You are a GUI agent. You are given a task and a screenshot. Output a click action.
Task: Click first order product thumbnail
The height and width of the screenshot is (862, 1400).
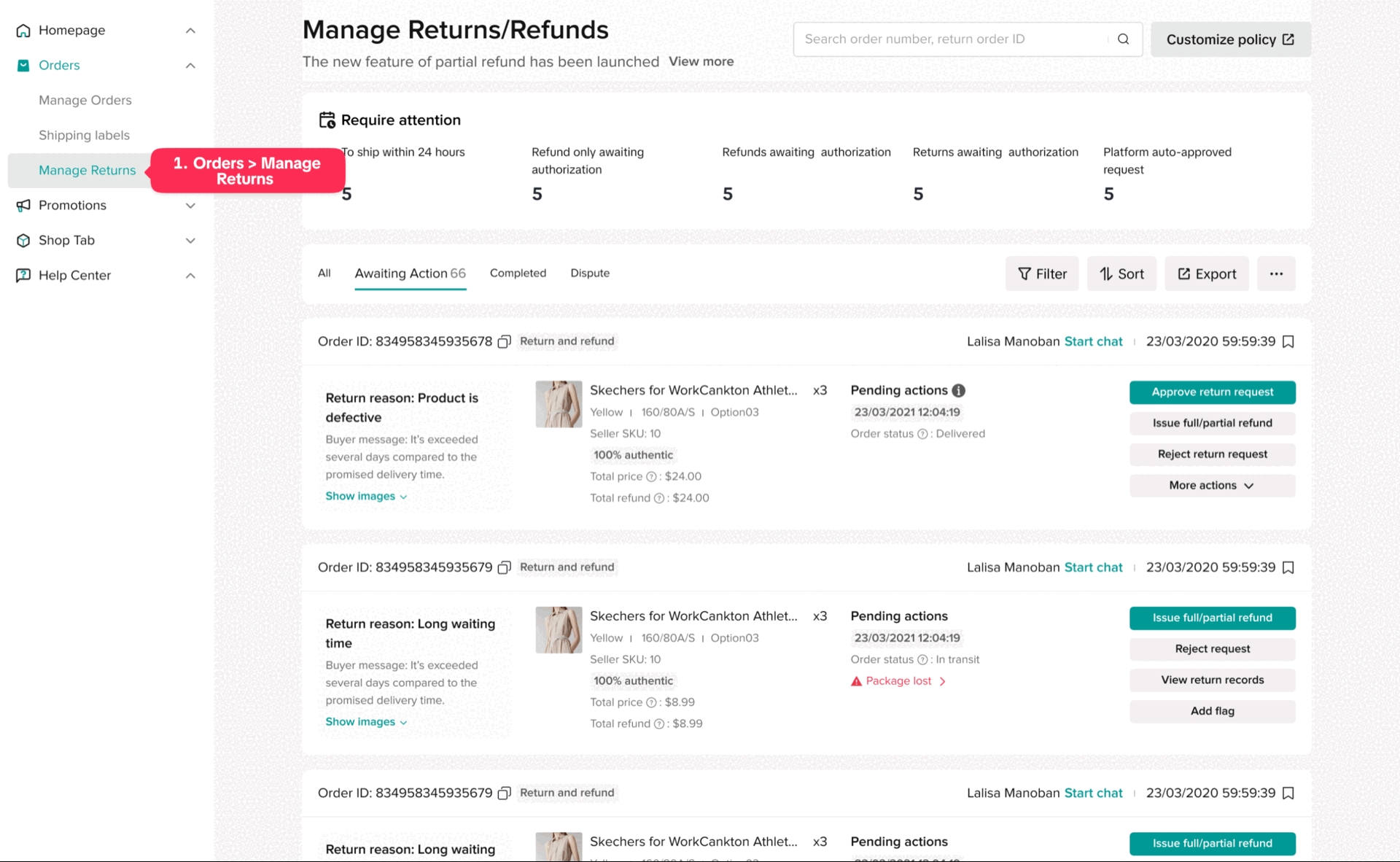coord(559,404)
